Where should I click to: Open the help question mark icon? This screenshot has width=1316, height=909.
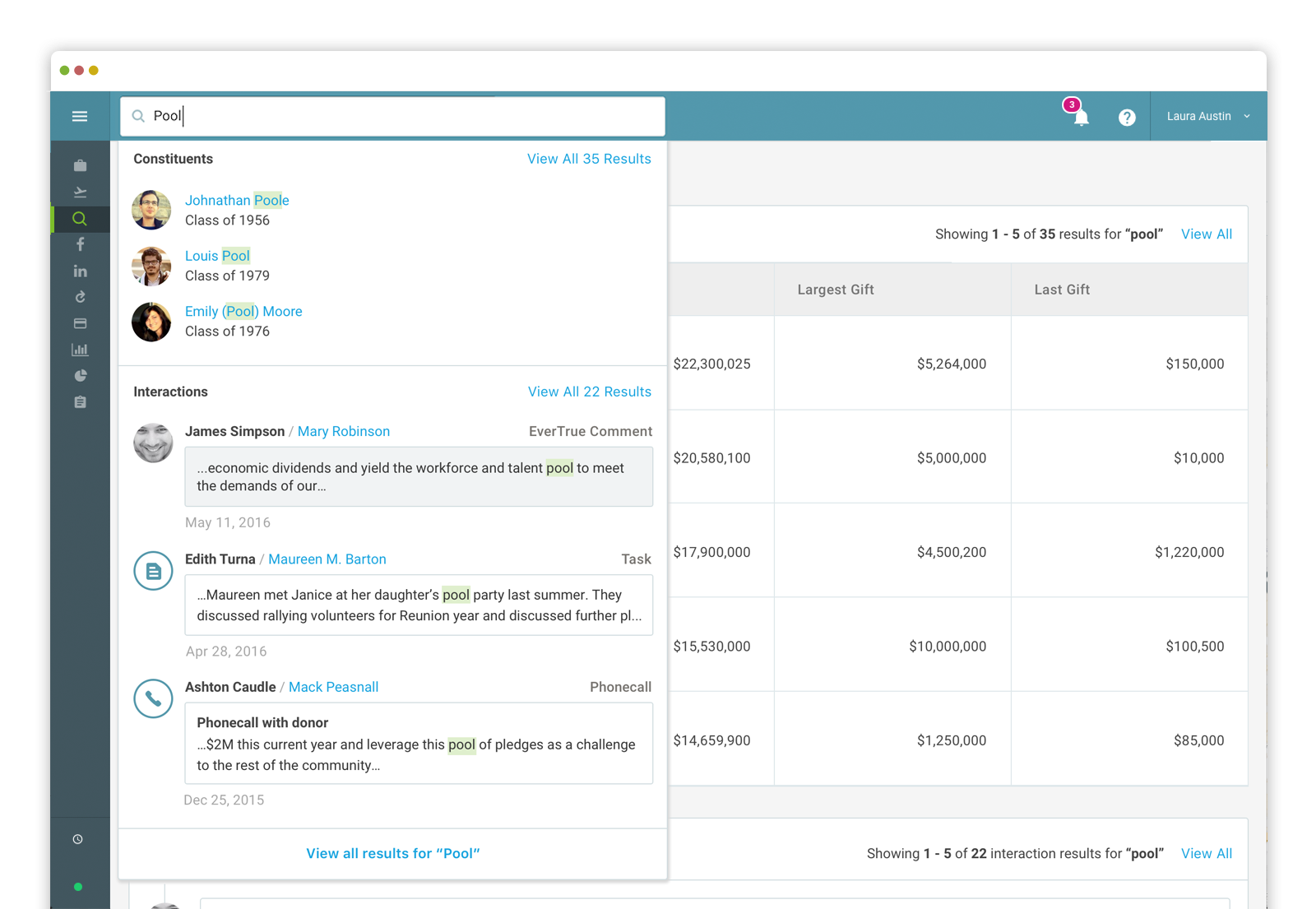click(x=1127, y=117)
